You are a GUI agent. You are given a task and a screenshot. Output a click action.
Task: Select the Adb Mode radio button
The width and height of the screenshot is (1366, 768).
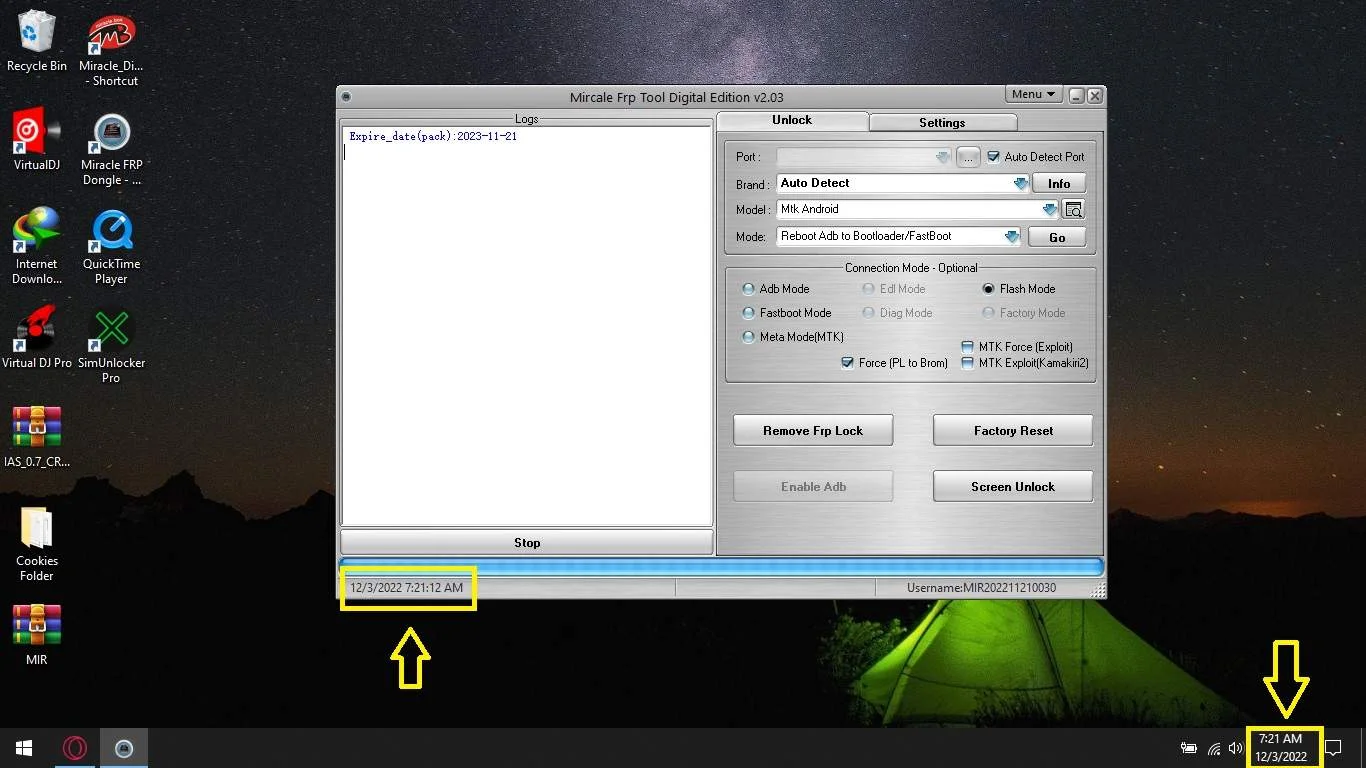748,289
